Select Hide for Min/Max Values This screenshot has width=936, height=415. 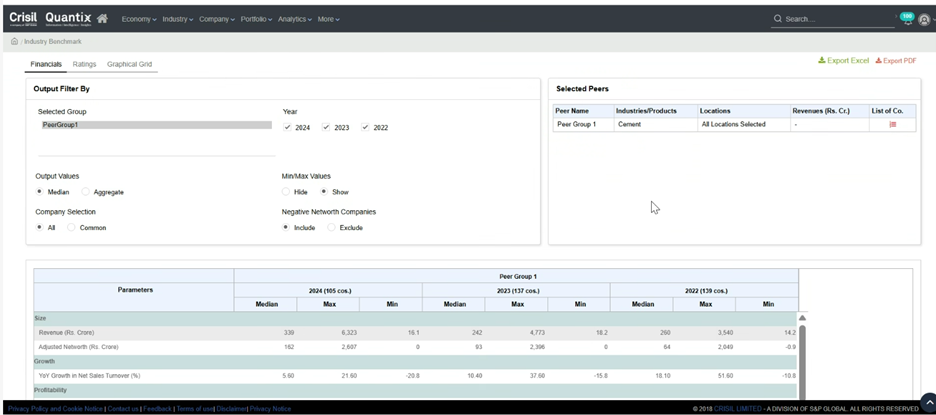tap(287, 192)
